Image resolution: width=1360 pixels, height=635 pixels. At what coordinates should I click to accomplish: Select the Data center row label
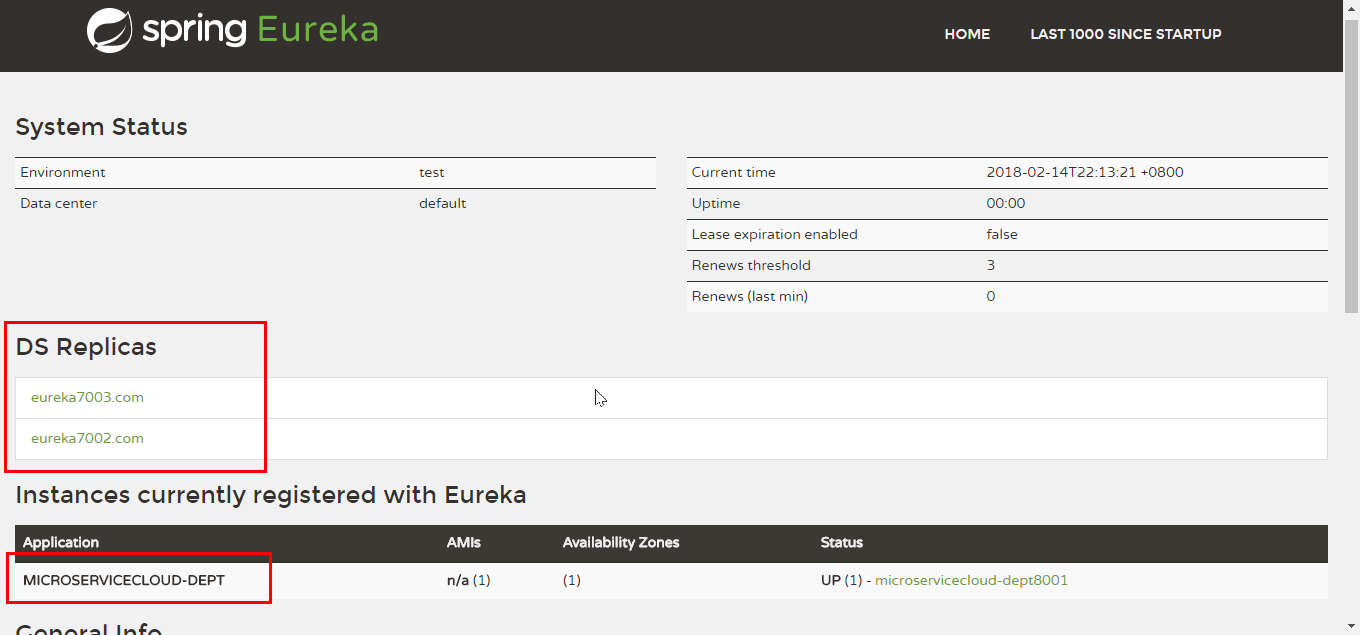(x=58, y=203)
